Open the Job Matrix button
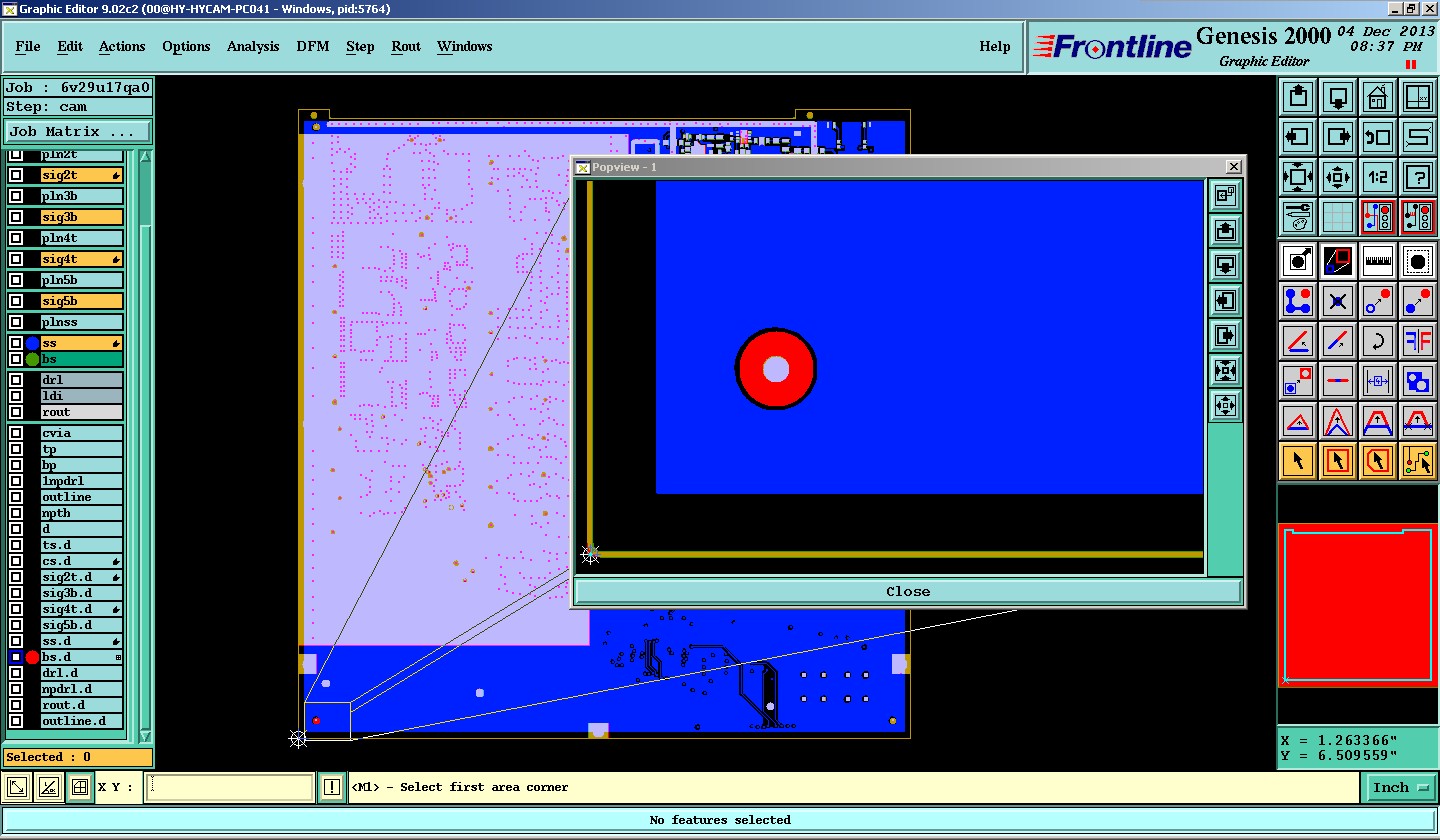This screenshot has width=1440, height=840. (78, 131)
